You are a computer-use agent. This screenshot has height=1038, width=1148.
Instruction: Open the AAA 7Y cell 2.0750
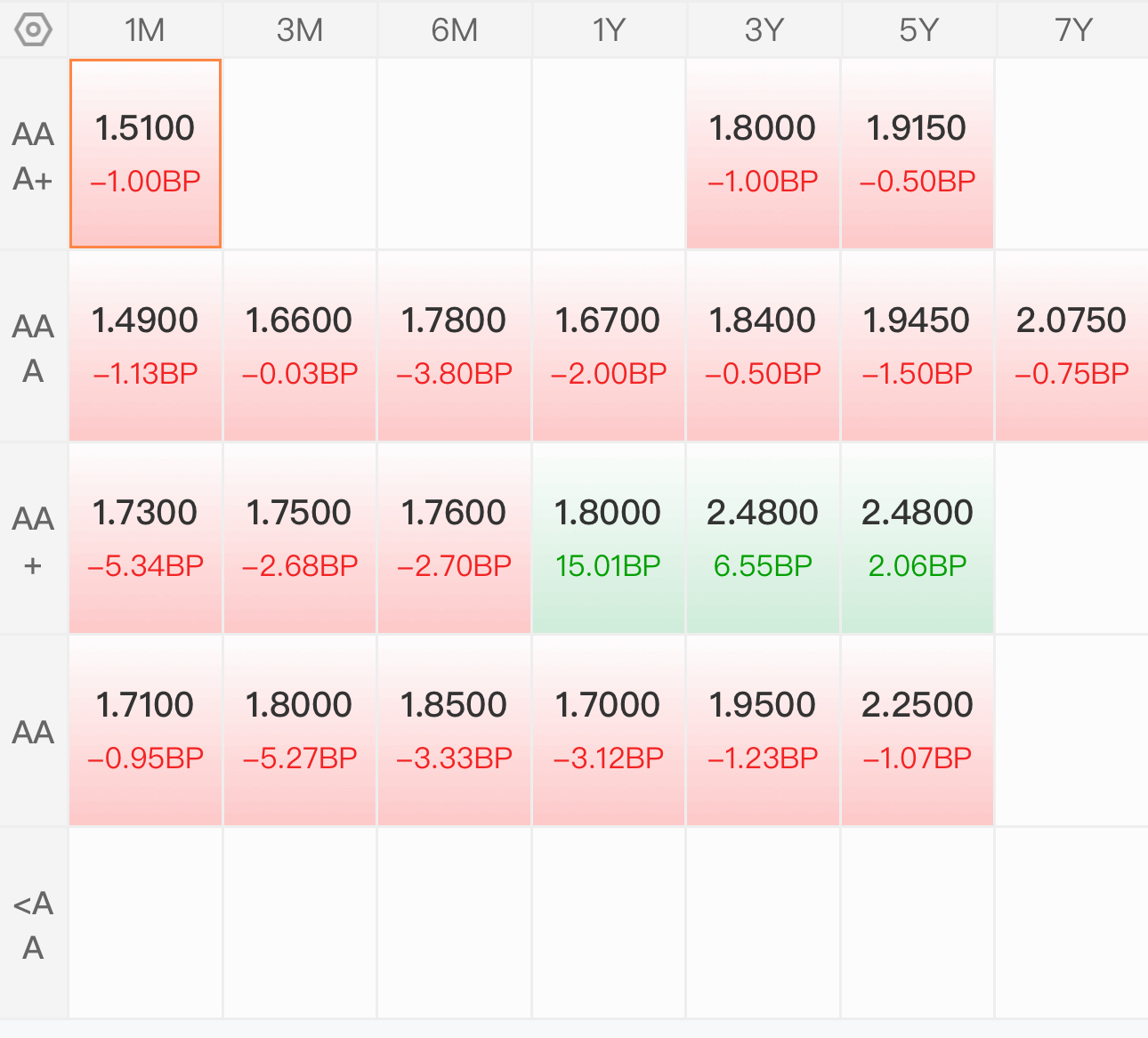pyautogui.click(x=1072, y=346)
